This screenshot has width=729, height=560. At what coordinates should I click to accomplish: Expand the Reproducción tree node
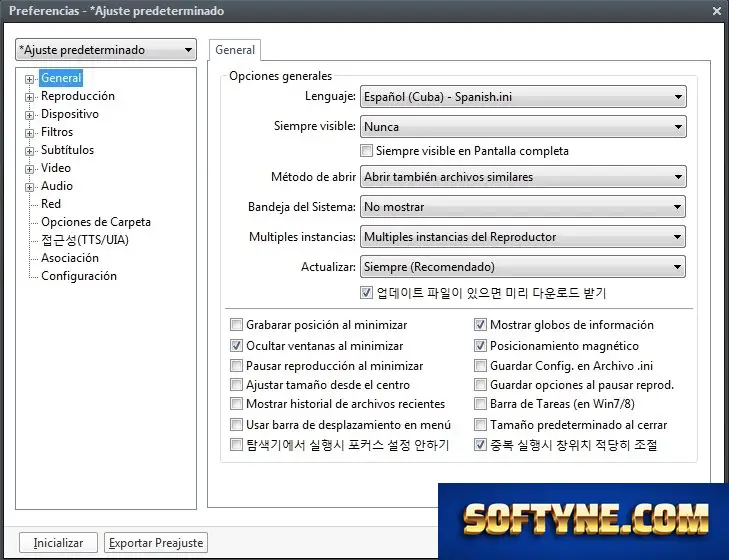pyautogui.click(x=29, y=97)
